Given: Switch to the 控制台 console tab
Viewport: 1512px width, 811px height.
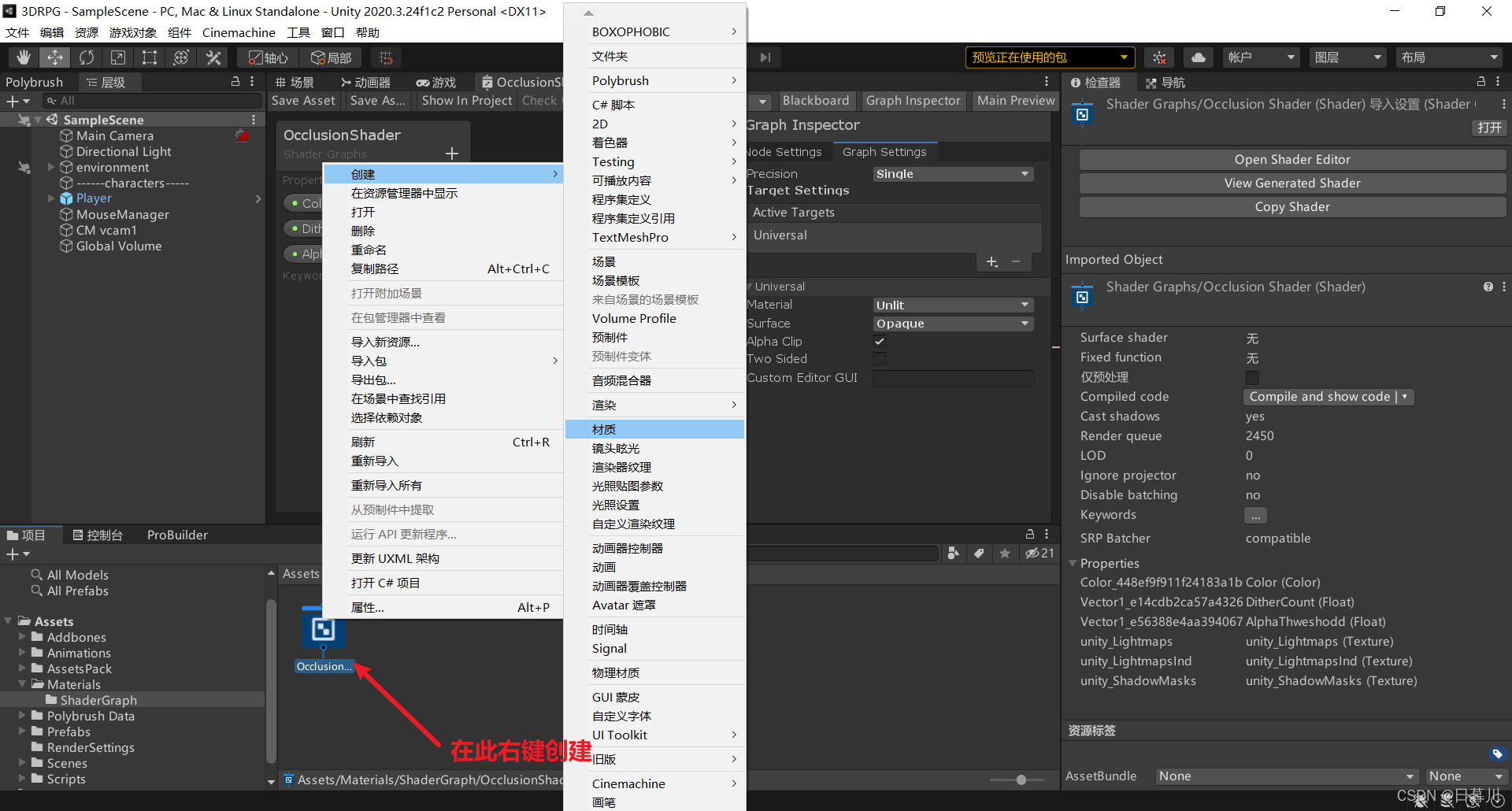Looking at the screenshot, I should (98, 535).
